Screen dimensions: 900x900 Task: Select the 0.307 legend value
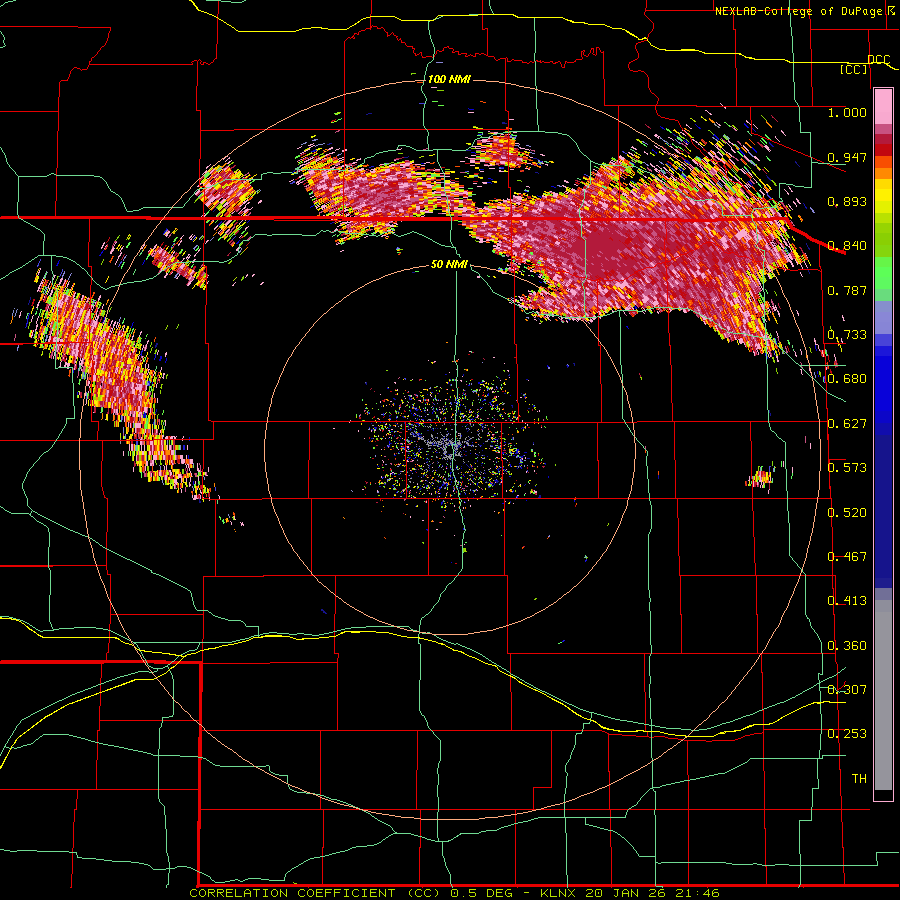847,689
